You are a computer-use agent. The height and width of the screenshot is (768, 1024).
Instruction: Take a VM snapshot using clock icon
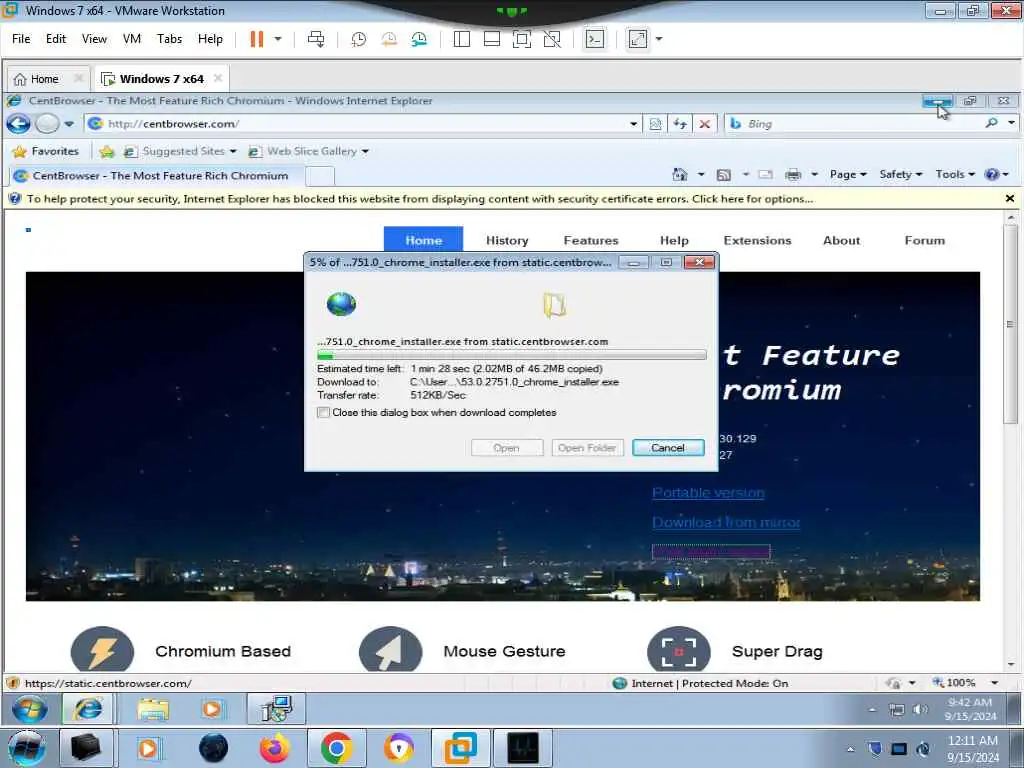pos(359,39)
